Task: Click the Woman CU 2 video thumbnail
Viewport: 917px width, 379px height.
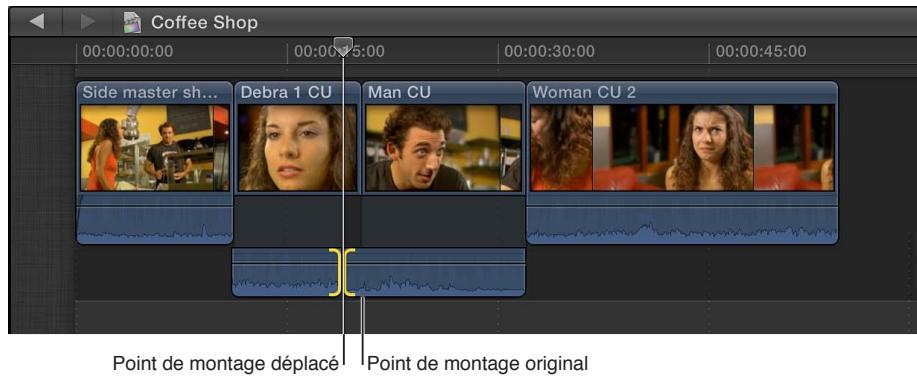Action: (682, 148)
